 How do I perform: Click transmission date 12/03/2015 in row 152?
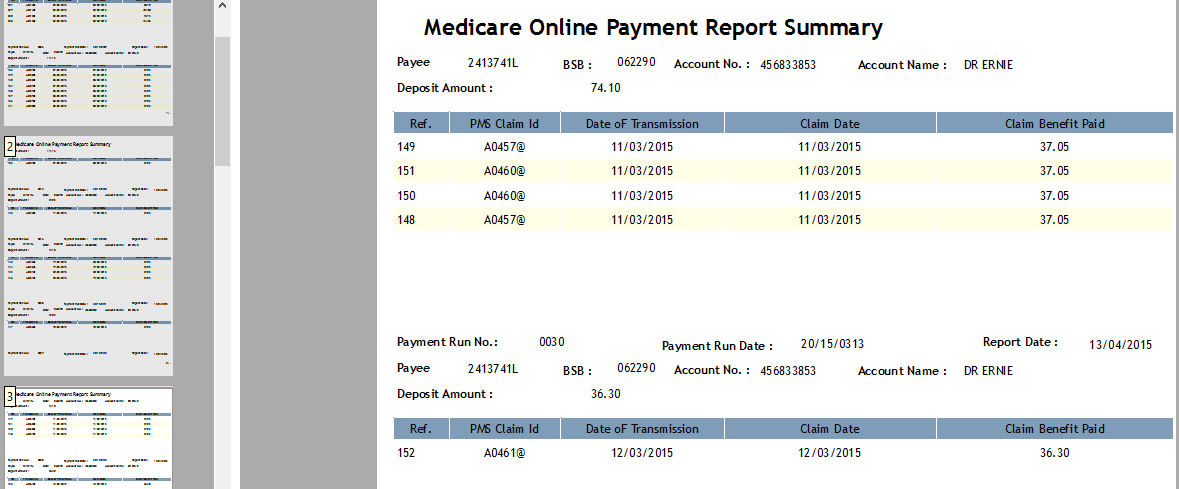[642, 453]
